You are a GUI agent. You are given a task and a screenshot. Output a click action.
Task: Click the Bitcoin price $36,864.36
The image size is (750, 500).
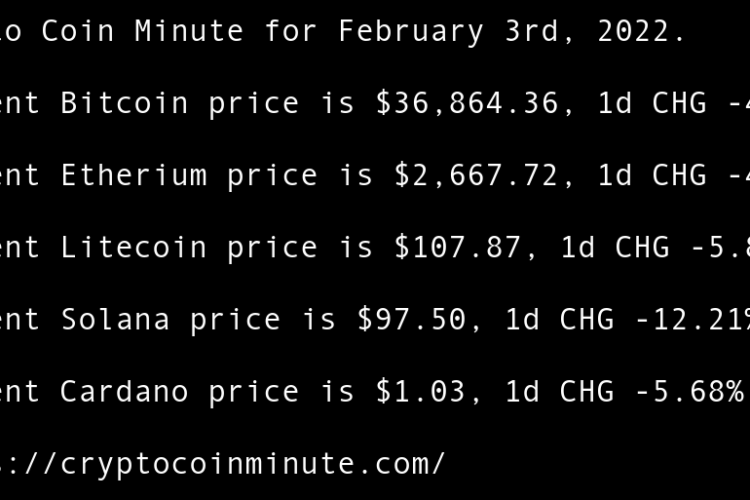[x=475, y=103]
